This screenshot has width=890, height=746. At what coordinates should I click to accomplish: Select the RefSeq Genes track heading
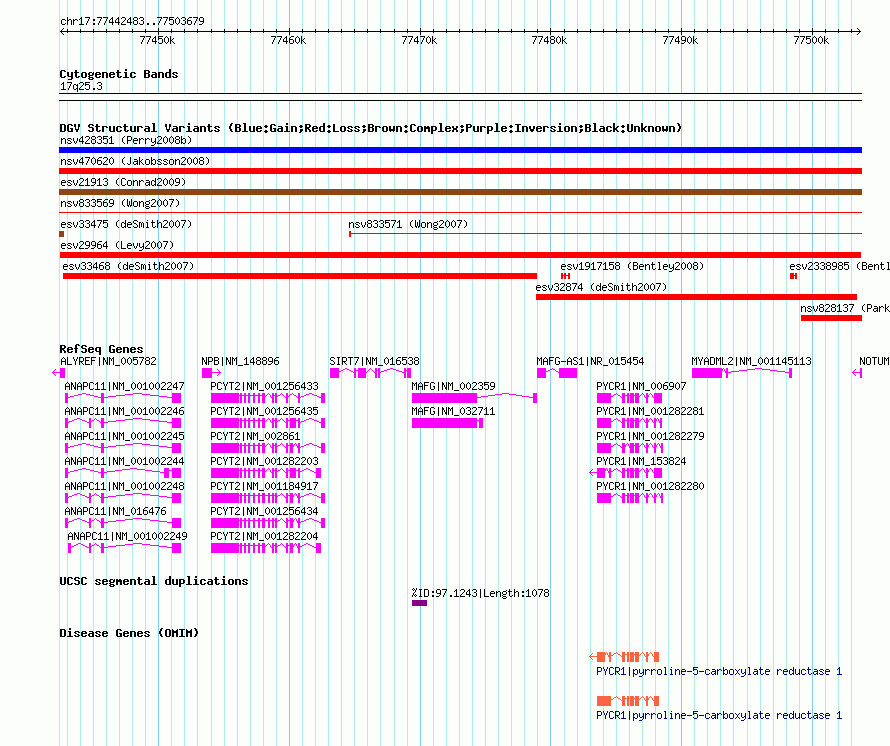101,349
